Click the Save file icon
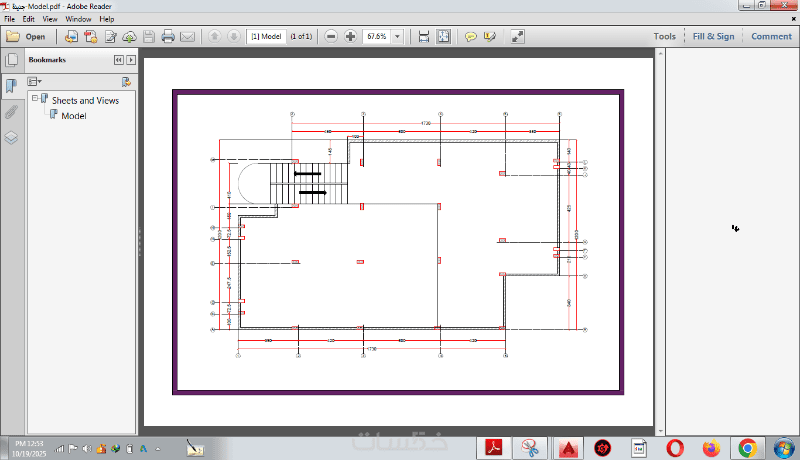800x460 pixels. [149, 36]
